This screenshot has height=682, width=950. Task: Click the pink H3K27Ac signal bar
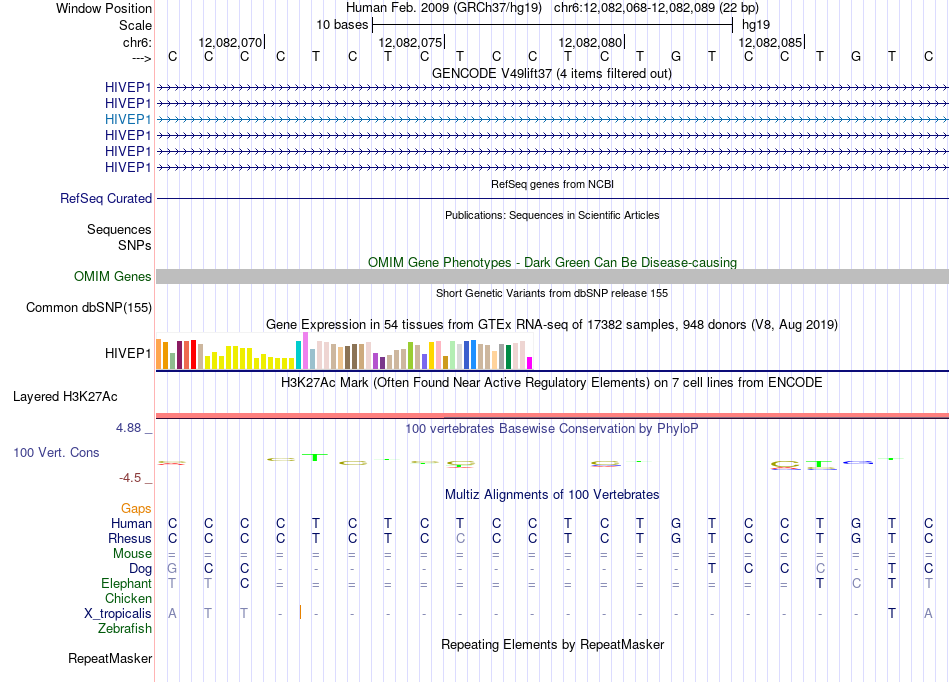pyautogui.click(x=552, y=415)
